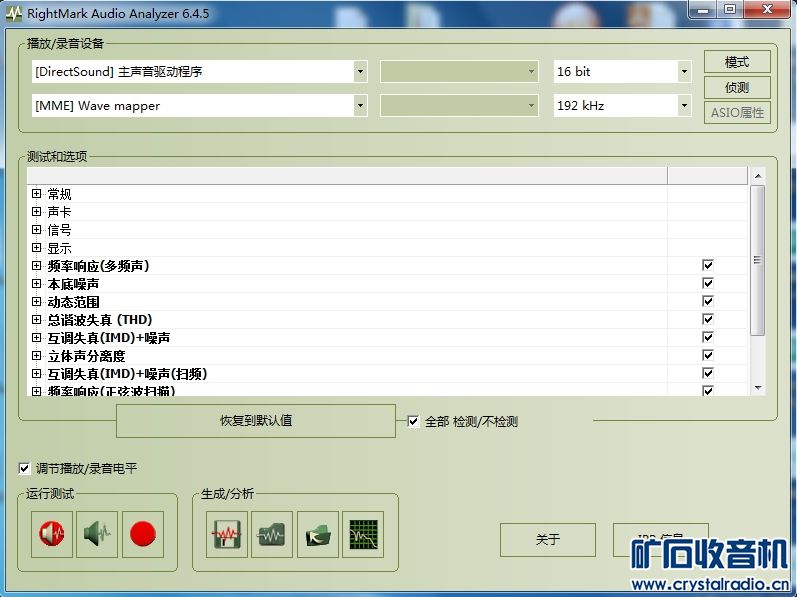Click the options list scrollbar thumb

tap(757, 260)
